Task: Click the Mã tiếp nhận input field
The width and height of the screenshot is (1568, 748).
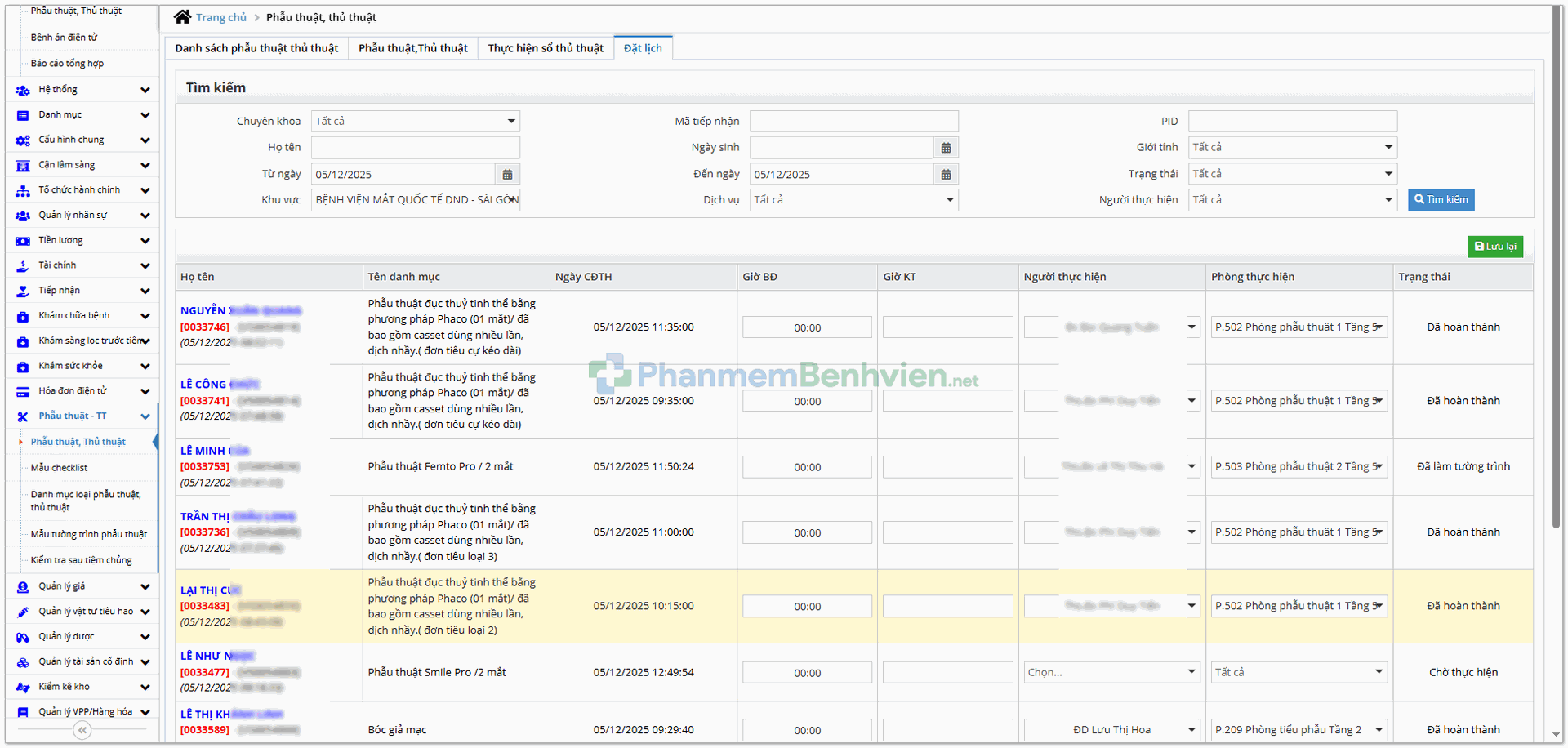Action: [x=853, y=122]
